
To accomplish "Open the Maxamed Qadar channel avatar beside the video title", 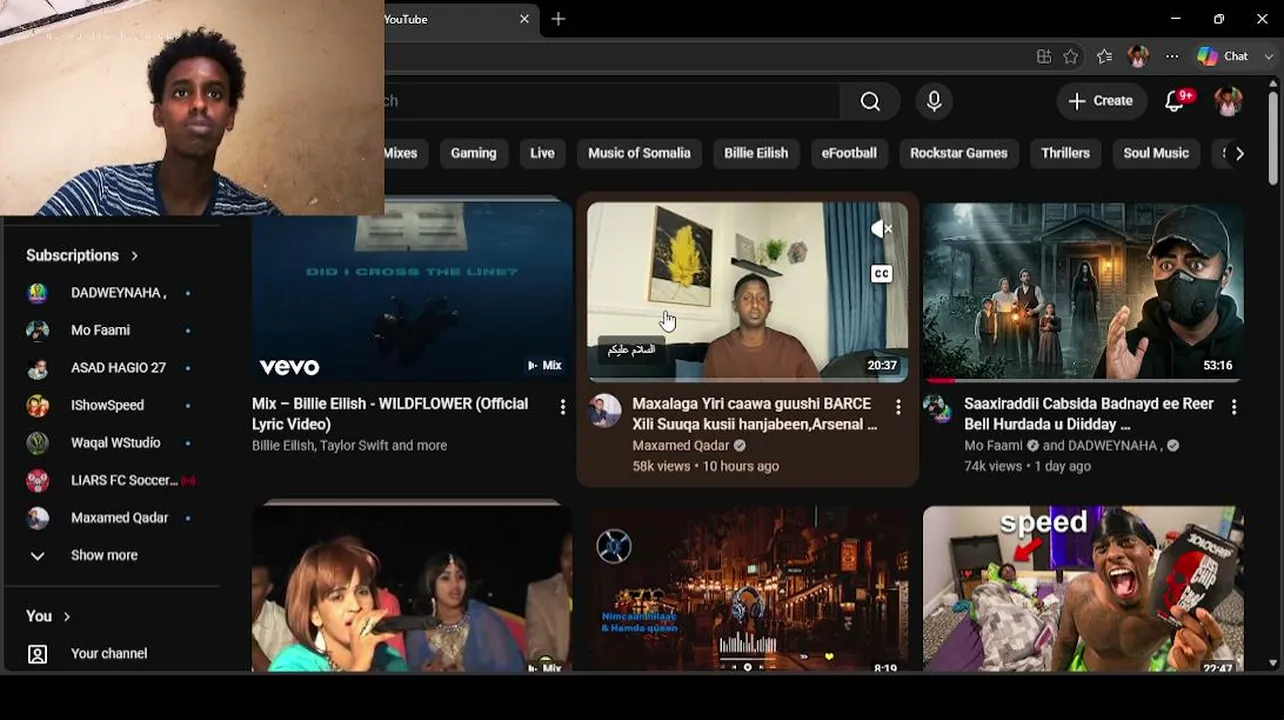I will (604, 410).
